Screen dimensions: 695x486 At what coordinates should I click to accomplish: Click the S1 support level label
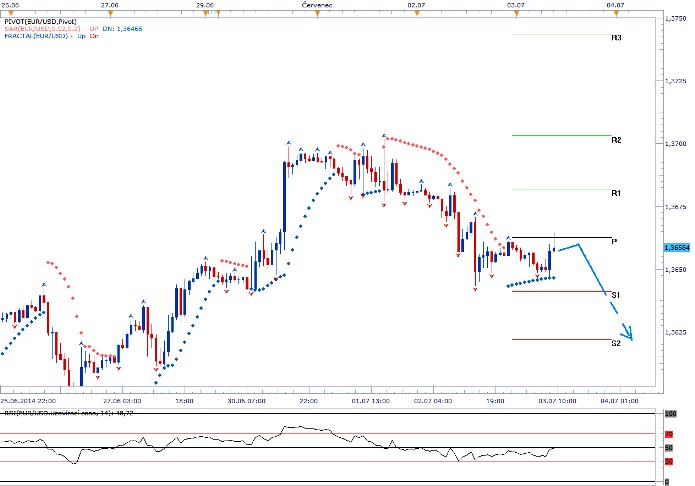(616, 295)
